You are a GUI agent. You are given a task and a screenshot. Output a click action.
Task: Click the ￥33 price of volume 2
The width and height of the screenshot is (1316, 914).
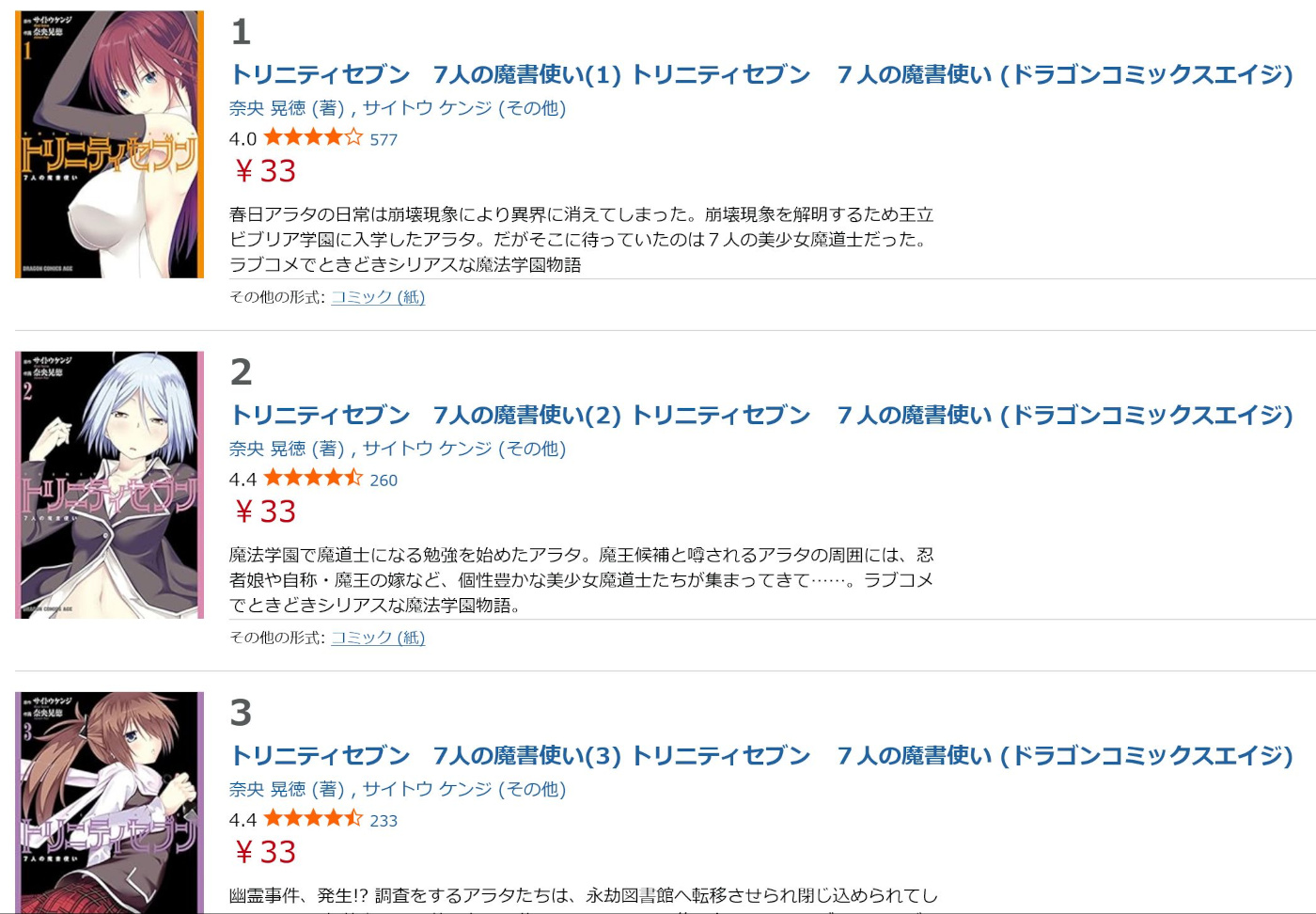pyautogui.click(x=265, y=512)
